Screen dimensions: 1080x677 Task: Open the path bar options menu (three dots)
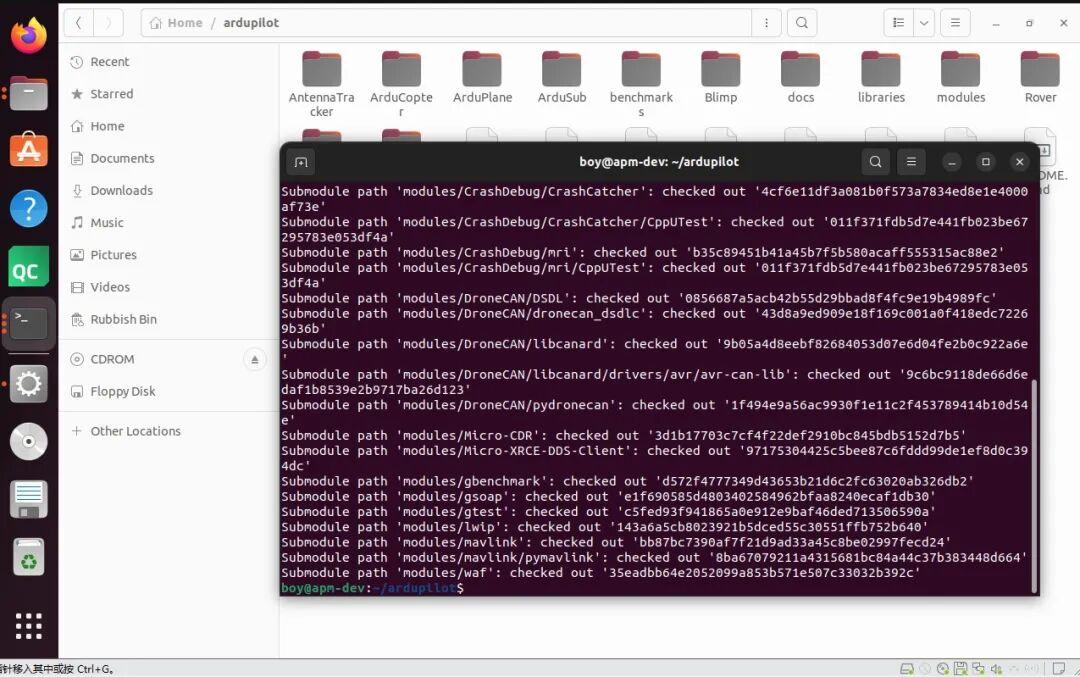tap(766, 23)
